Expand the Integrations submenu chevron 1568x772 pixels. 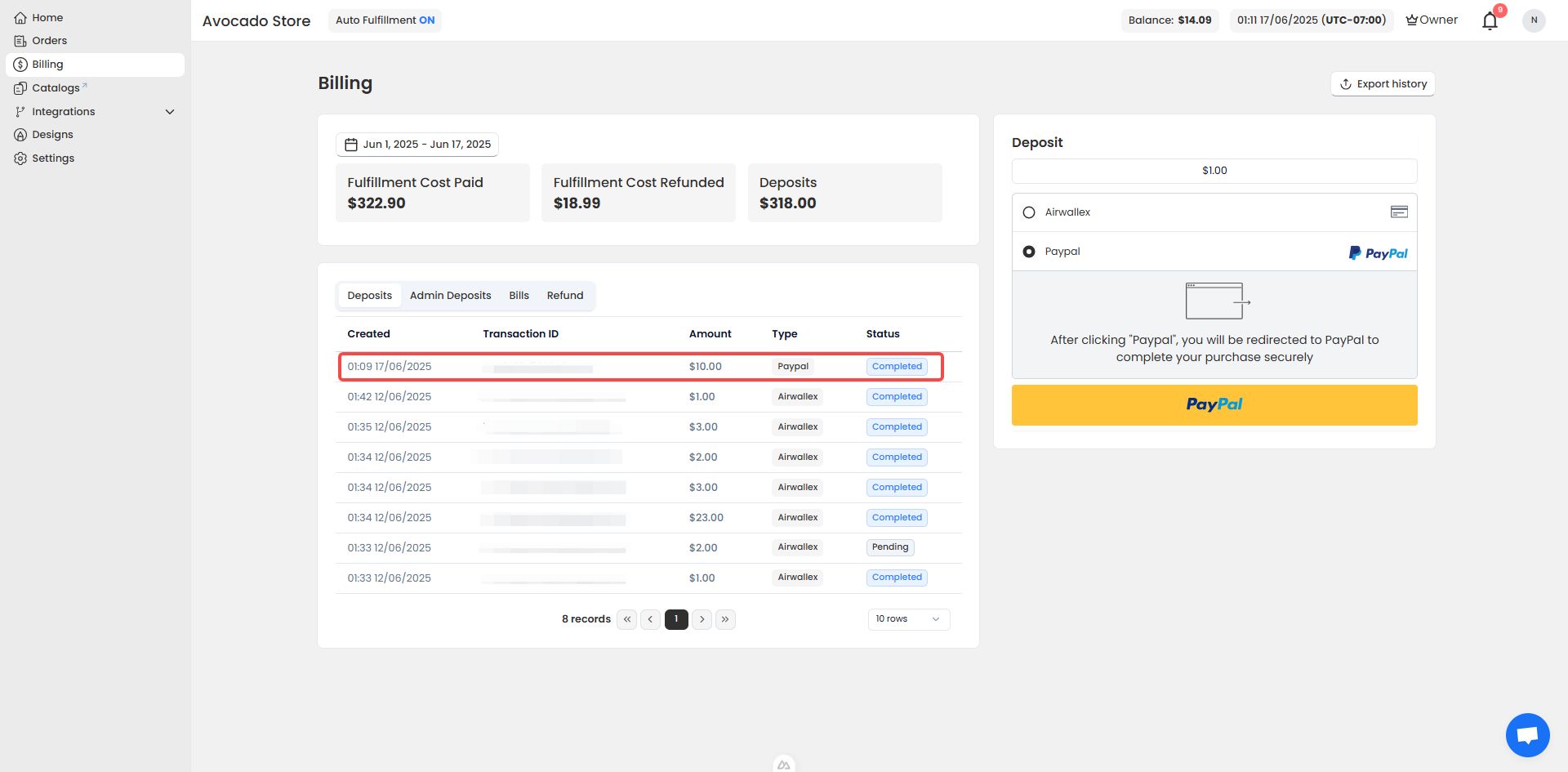coord(170,112)
